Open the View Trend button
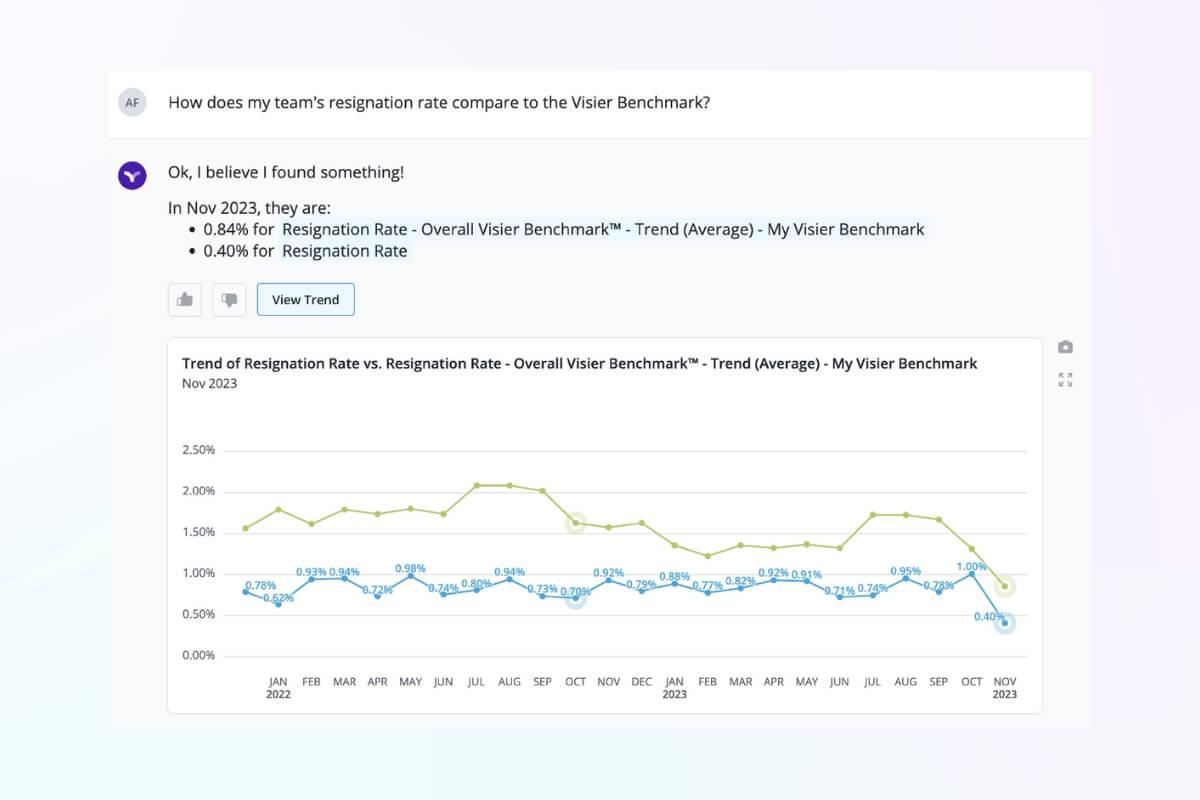This screenshot has width=1200, height=800. pos(306,299)
